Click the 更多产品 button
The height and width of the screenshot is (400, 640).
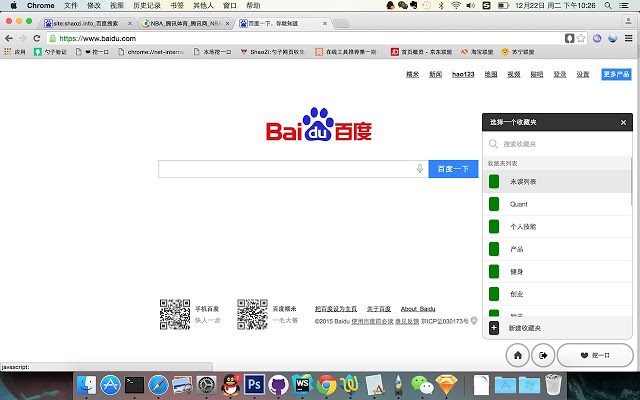point(616,74)
